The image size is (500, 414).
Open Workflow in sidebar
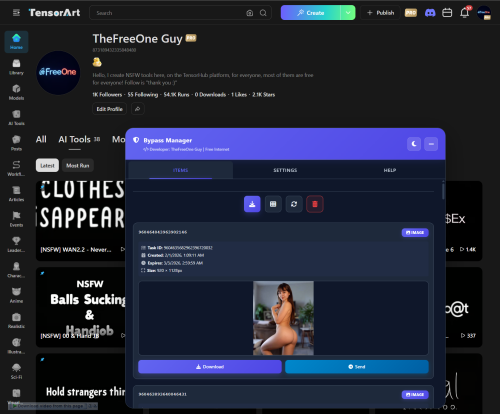pyautogui.click(x=16, y=168)
